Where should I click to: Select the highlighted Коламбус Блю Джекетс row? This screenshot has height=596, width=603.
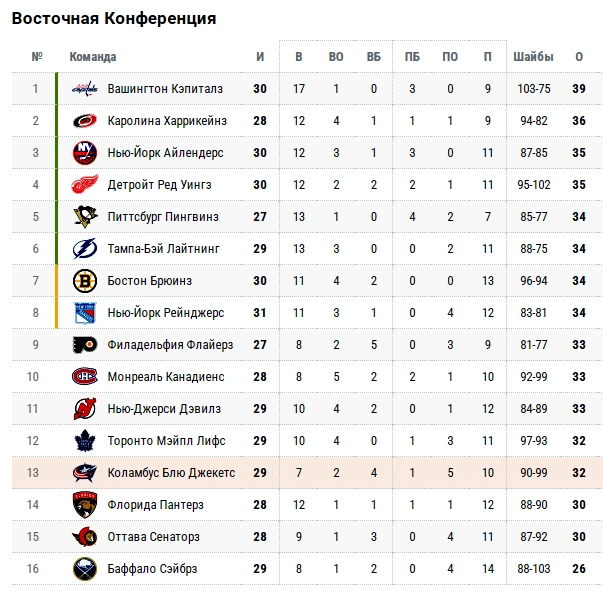[300, 473]
